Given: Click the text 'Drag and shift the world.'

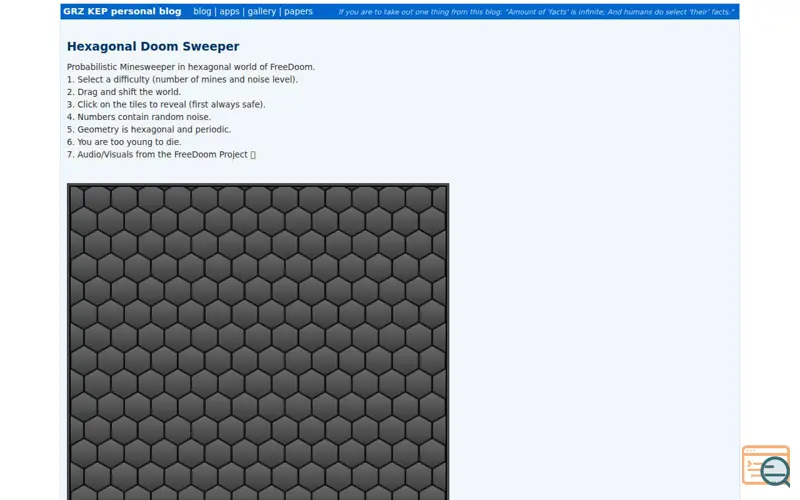Looking at the screenshot, I should (x=129, y=92).
